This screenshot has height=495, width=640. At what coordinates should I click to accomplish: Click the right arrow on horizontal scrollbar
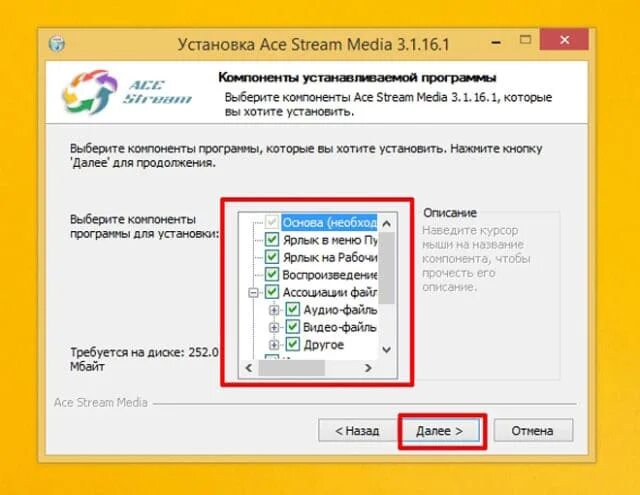tap(368, 368)
